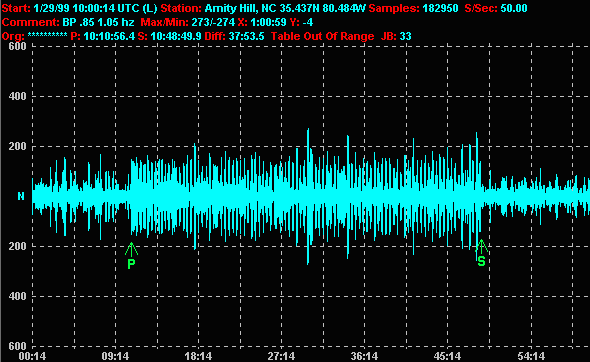Click the 18:14 time axis label
Viewport: 590px width, 362px height.
(x=198, y=356)
